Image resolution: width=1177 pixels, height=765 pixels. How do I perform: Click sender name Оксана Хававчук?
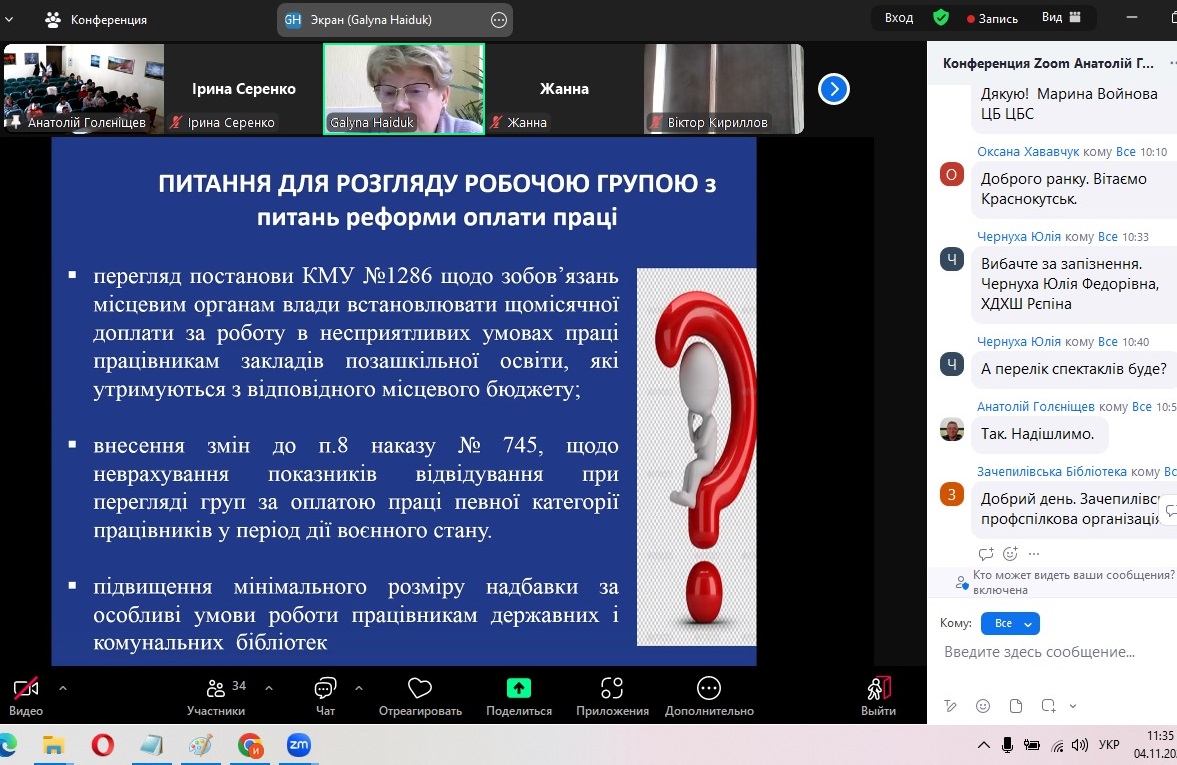point(1028,152)
